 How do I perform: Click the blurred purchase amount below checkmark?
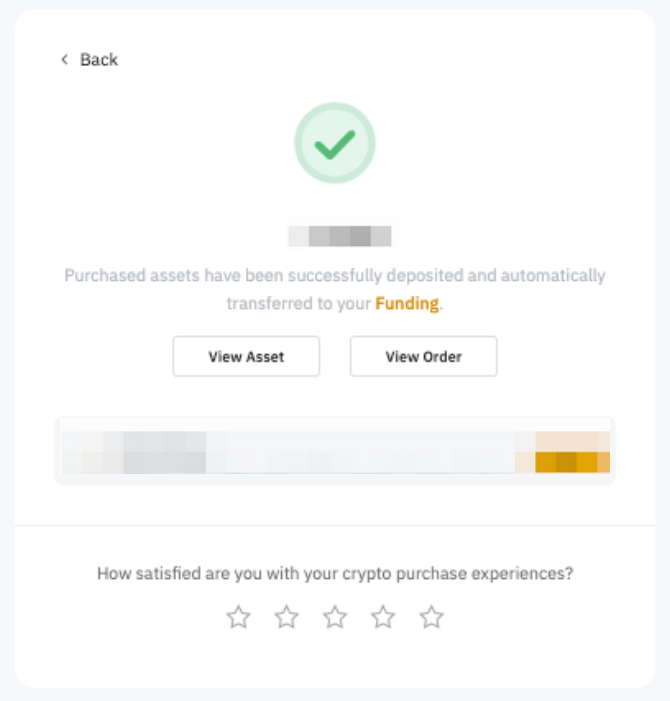(340, 236)
